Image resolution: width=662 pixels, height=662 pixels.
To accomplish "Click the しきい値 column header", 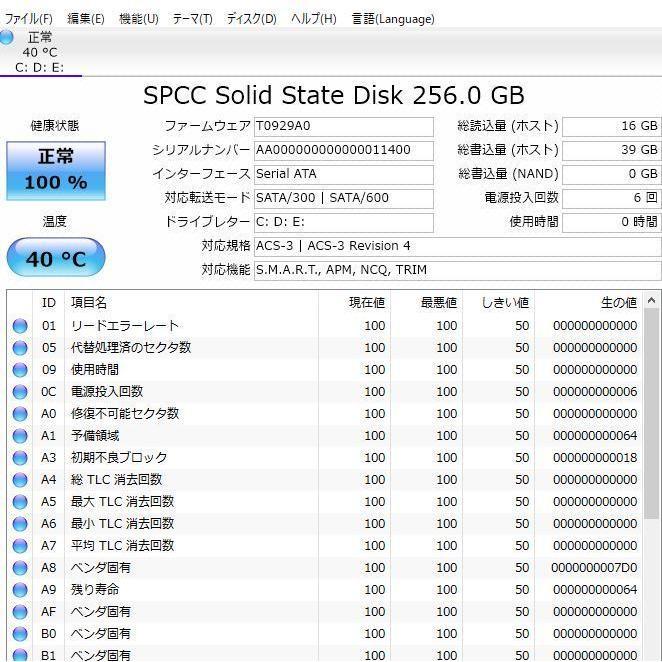I will 505,303.
